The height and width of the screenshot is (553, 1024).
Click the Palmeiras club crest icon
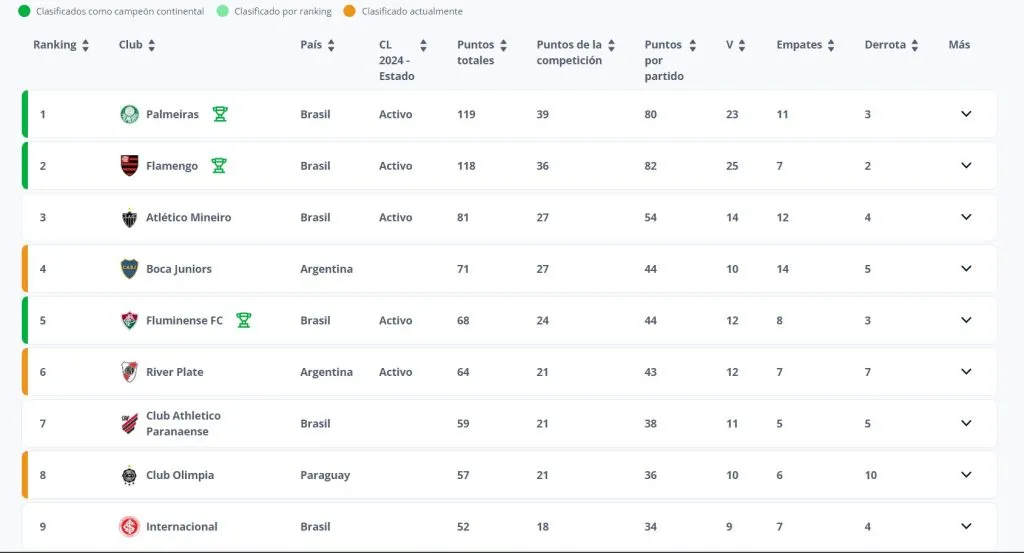click(x=129, y=114)
